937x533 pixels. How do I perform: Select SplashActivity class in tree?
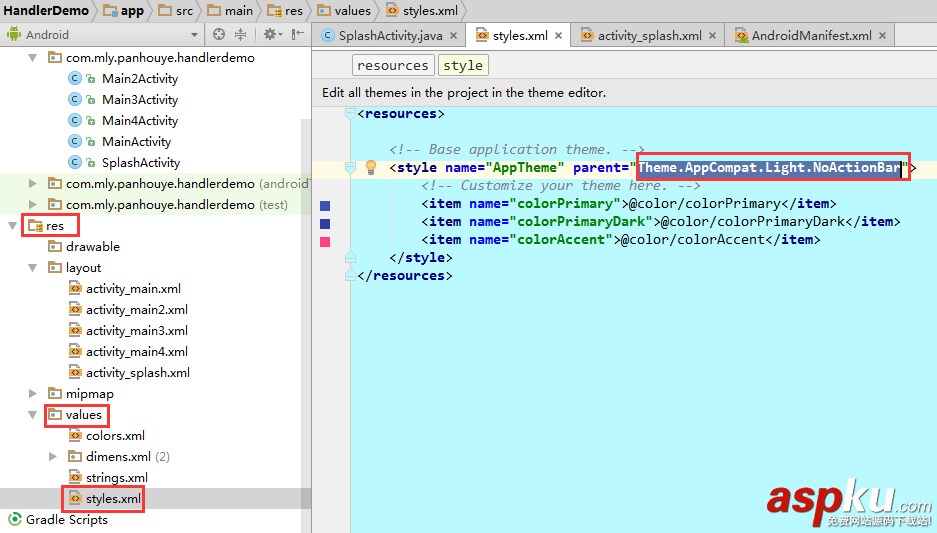[x=141, y=163]
